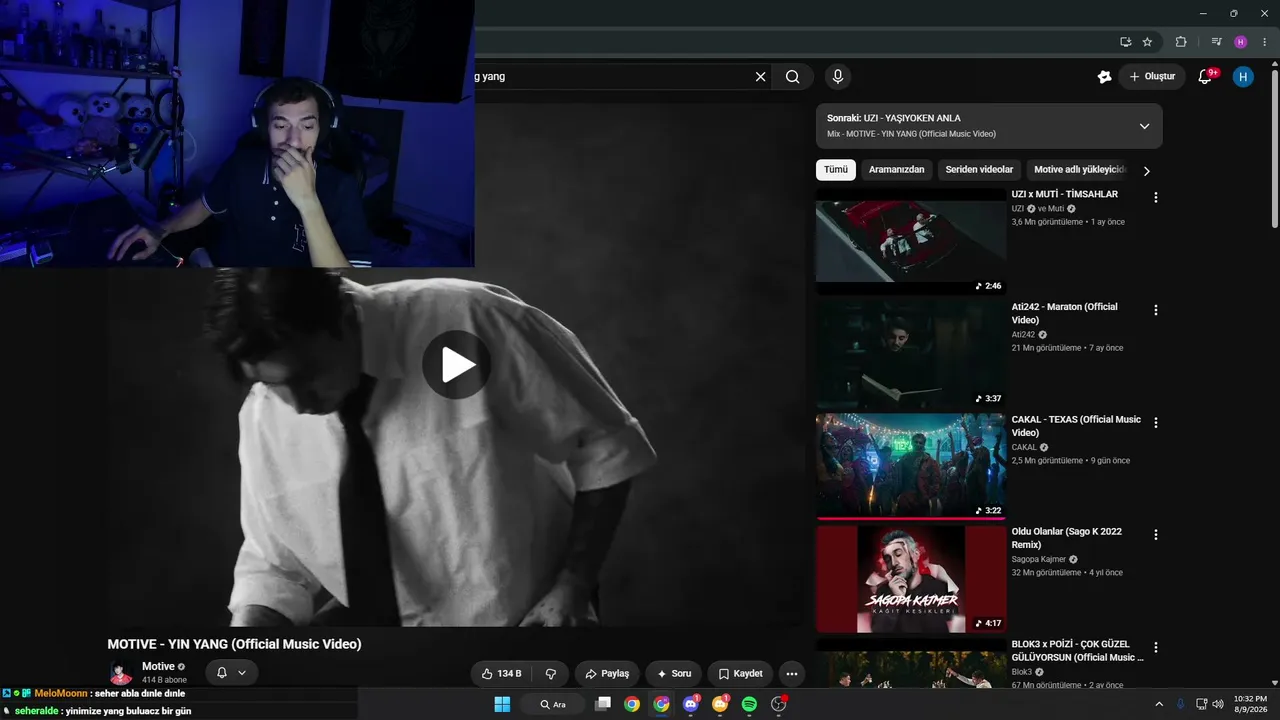The image size is (1280, 720).
Task: Open options for UZI x MUTİ - TİMSAHLAR
Action: [x=1156, y=198]
